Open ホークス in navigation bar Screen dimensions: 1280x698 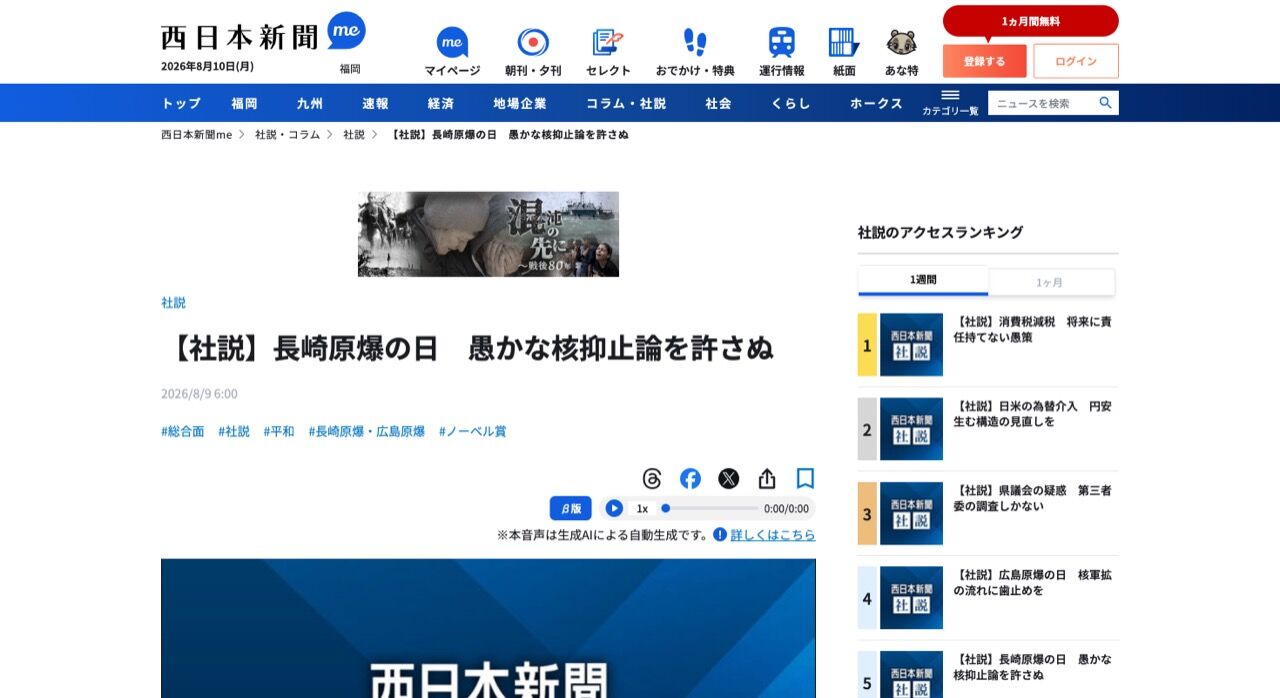[877, 103]
